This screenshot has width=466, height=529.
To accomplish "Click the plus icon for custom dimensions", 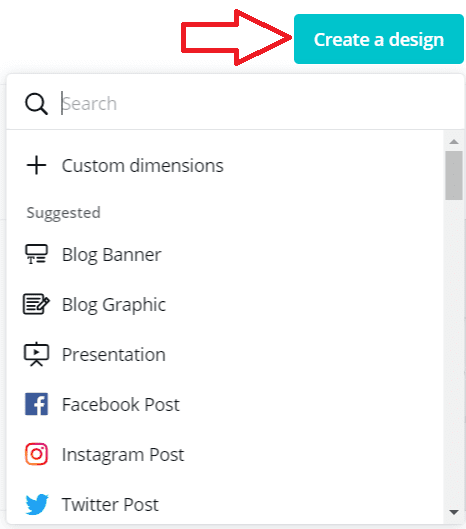I will [36, 166].
